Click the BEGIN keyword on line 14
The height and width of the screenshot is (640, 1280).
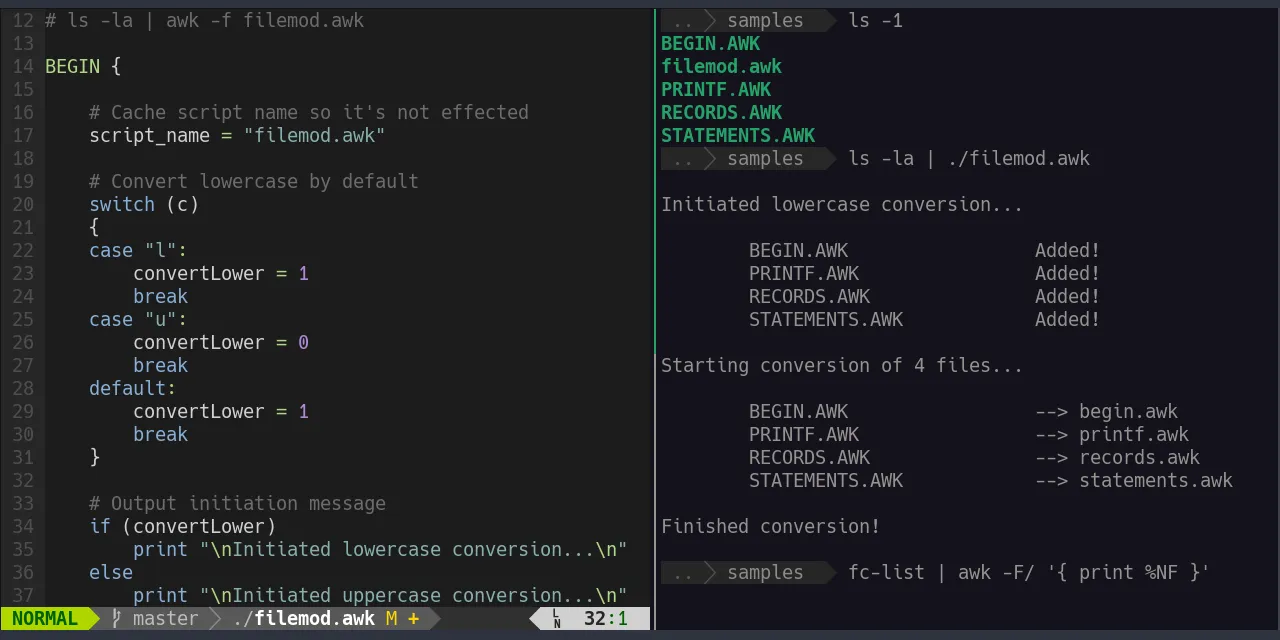point(72,67)
